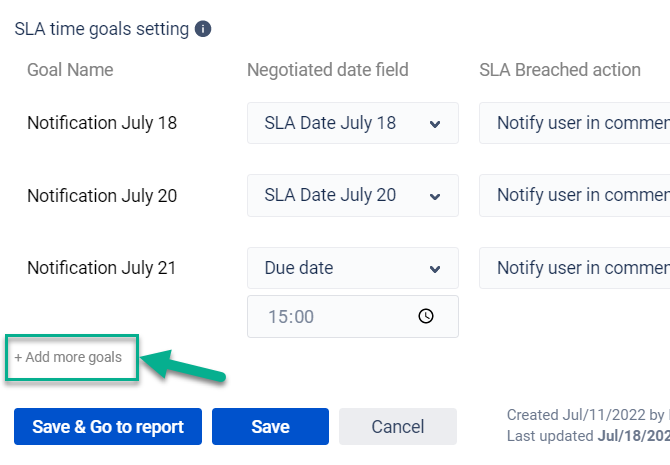Expand the Due date dropdown
Viewport: 670px width, 465px height.
tap(352, 268)
